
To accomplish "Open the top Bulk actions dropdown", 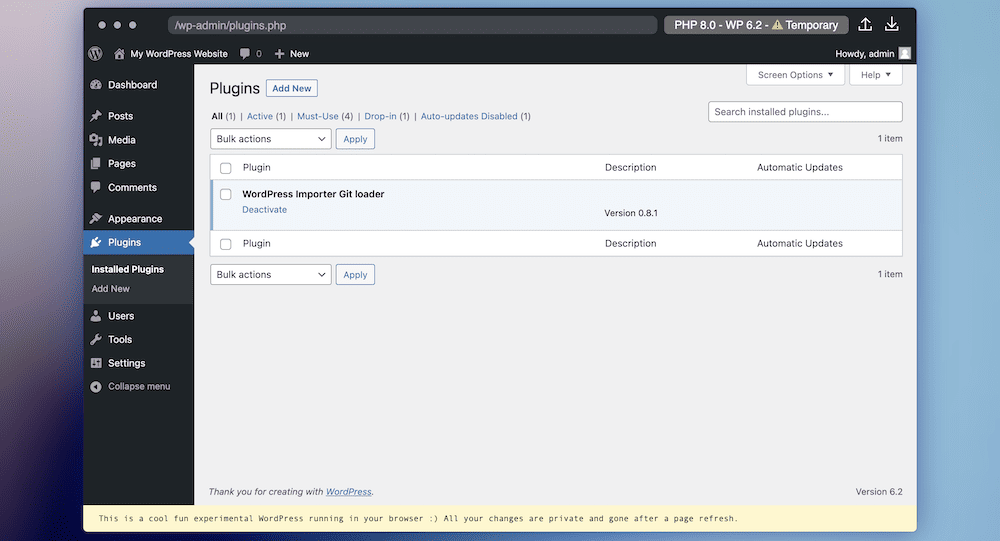I will [270, 139].
